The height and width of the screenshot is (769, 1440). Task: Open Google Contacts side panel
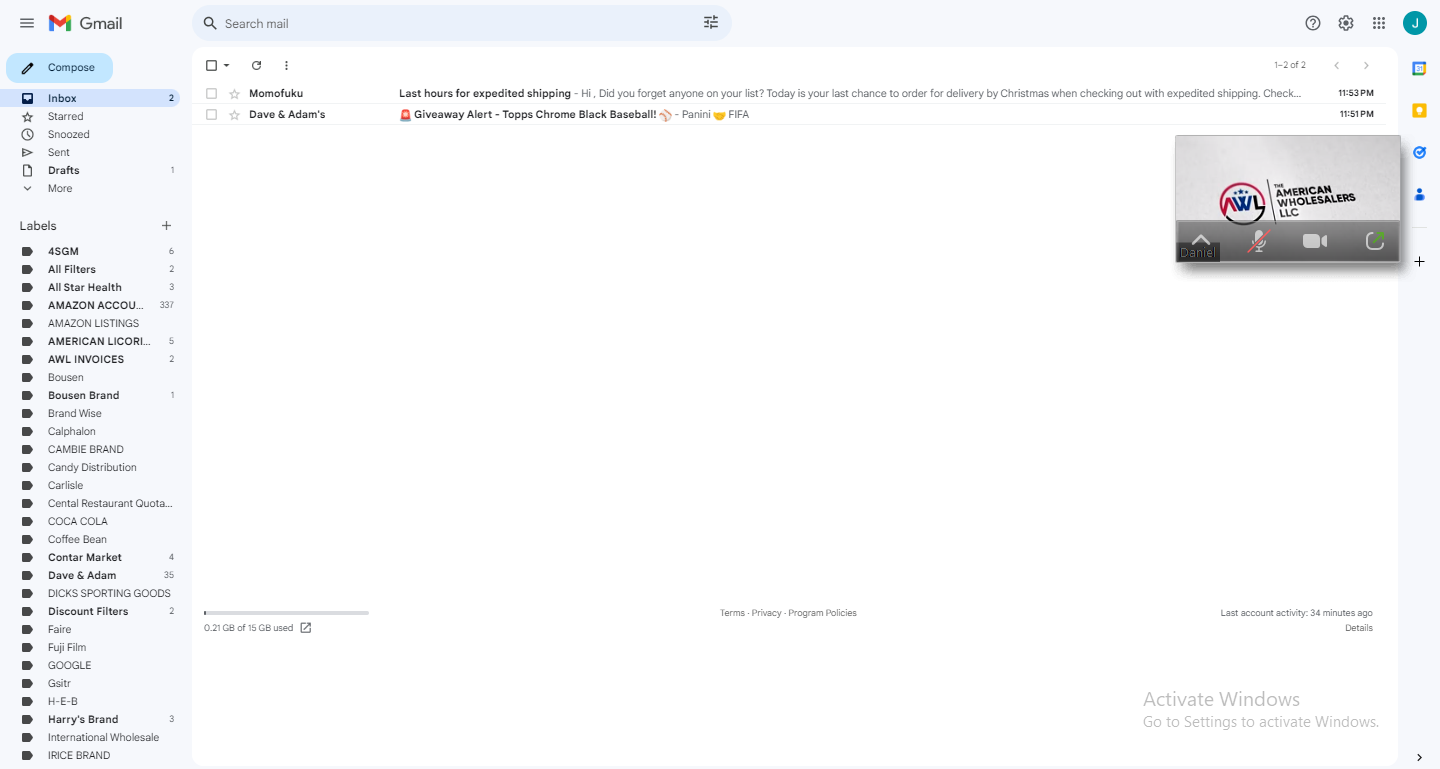click(x=1419, y=194)
